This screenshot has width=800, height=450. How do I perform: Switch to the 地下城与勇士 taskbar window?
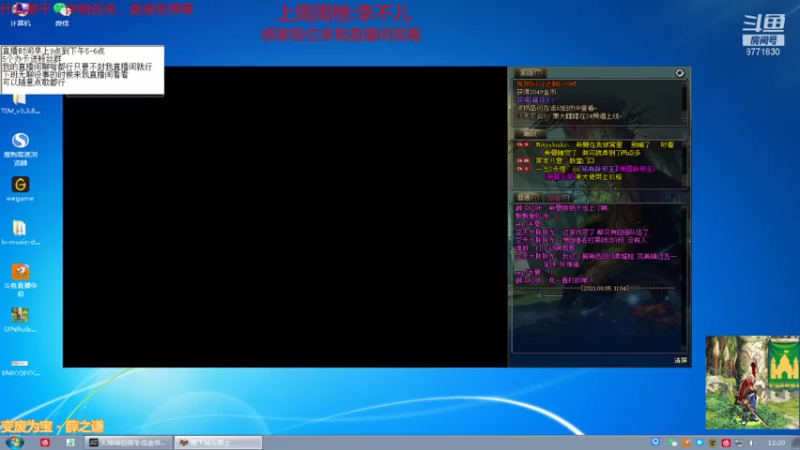pyautogui.click(x=218, y=442)
